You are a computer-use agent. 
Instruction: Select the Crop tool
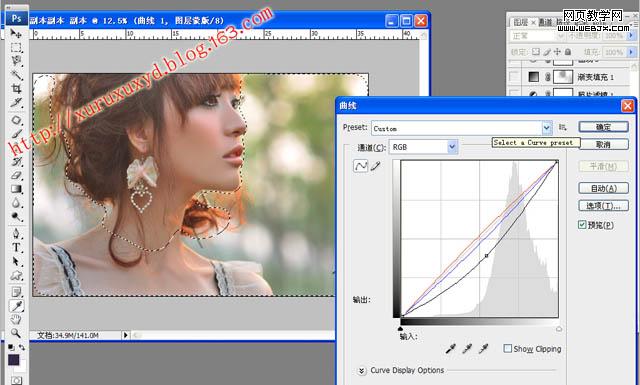(x=16, y=88)
